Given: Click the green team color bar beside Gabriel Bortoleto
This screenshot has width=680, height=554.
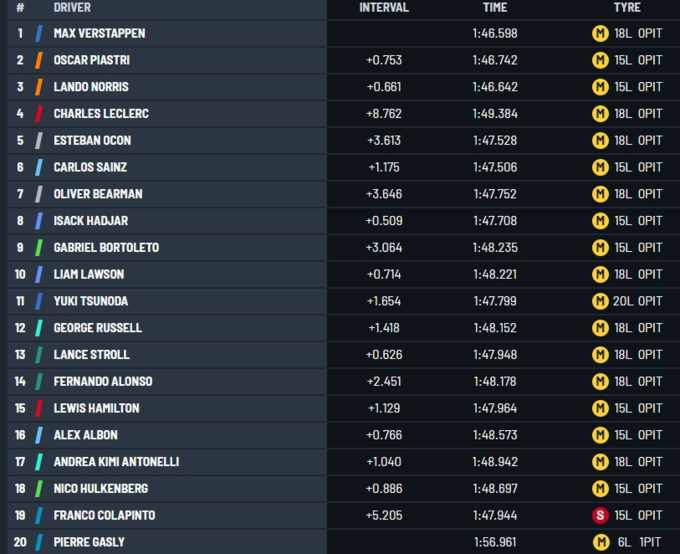Looking at the screenshot, I should point(39,247).
